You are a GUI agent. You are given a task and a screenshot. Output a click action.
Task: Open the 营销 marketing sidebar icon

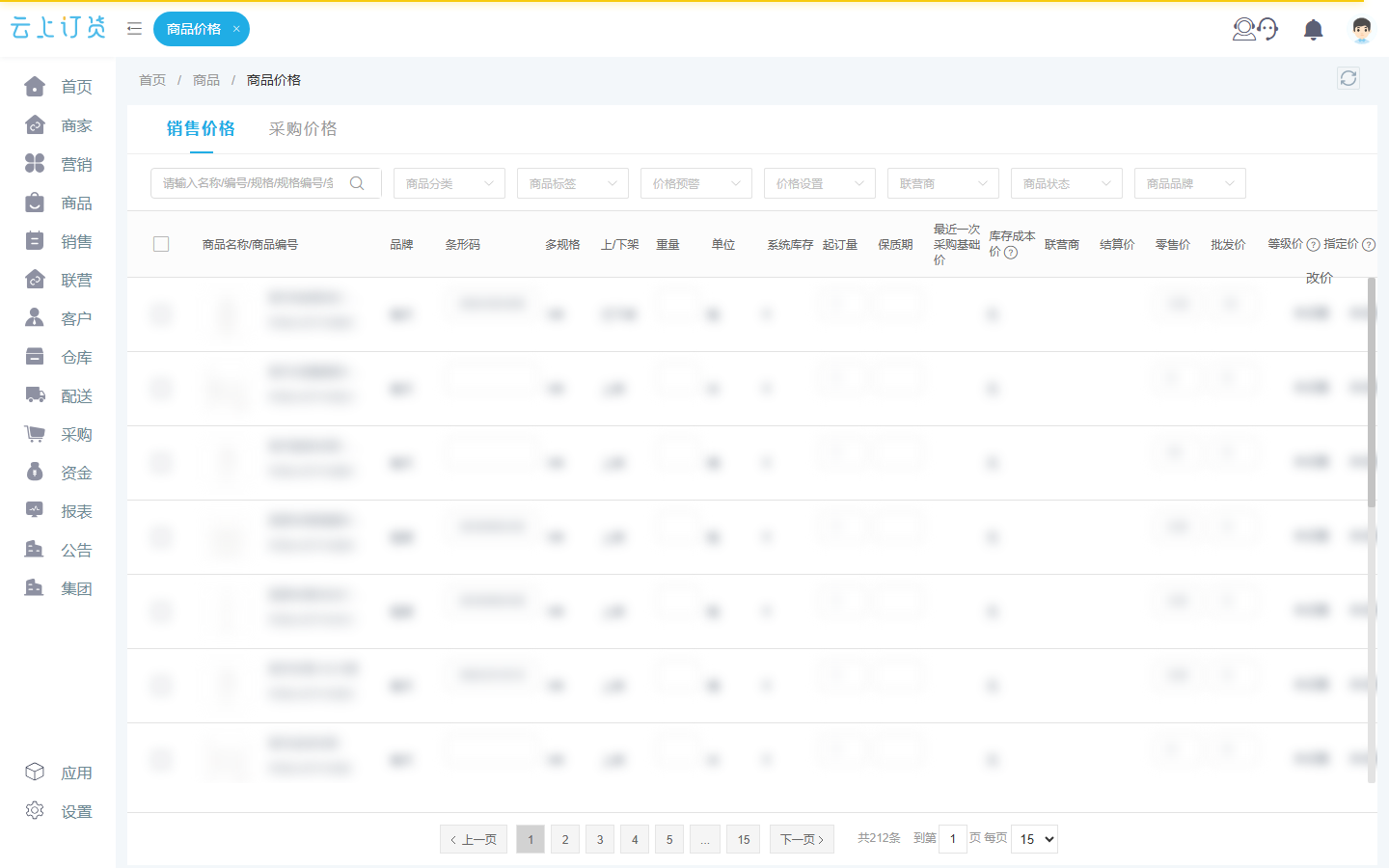pos(35,164)
